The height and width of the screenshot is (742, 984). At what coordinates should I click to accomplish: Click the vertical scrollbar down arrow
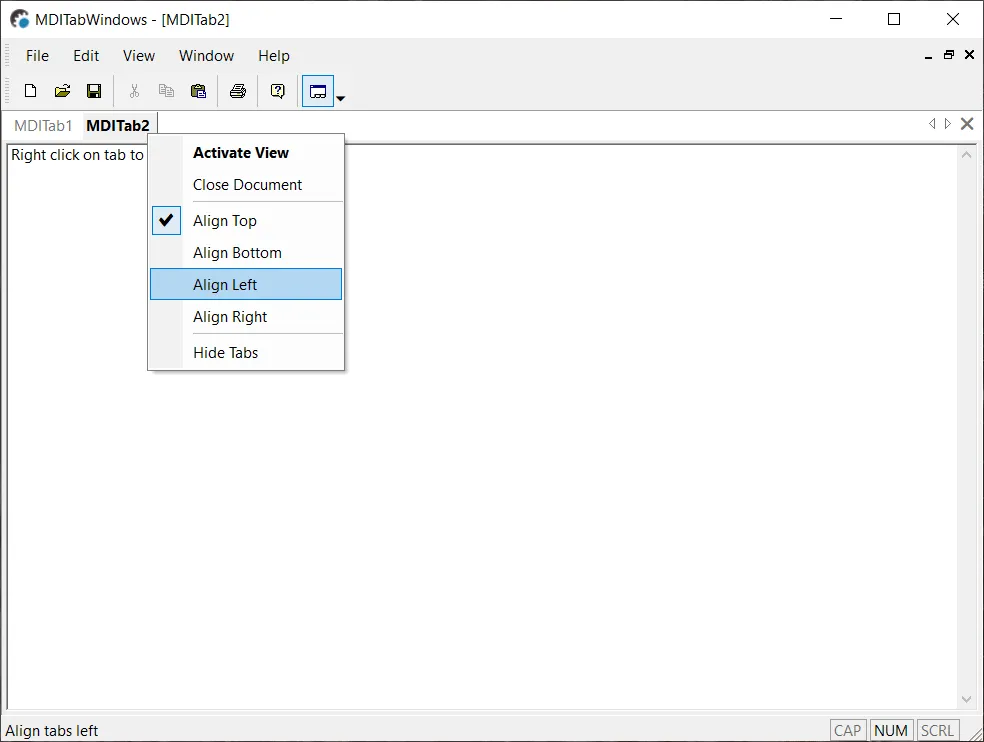point(966,700)
